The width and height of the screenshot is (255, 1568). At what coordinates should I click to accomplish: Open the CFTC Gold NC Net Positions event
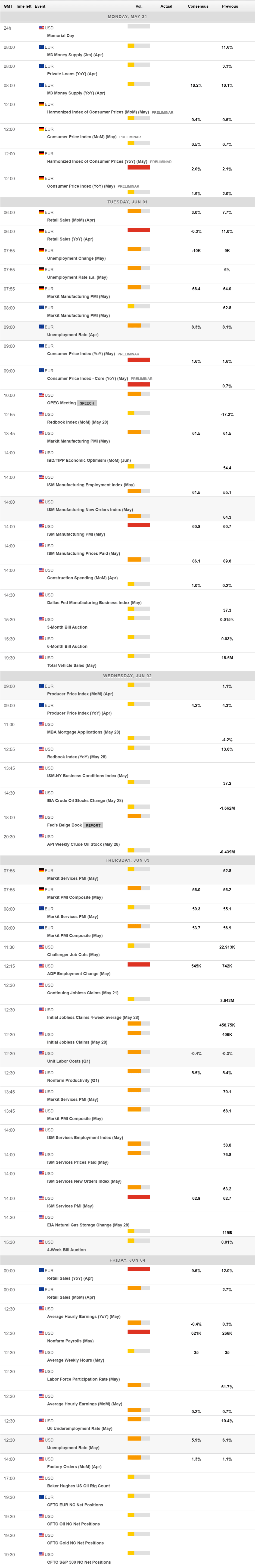pyautogui.click(x=75, y=1543)
